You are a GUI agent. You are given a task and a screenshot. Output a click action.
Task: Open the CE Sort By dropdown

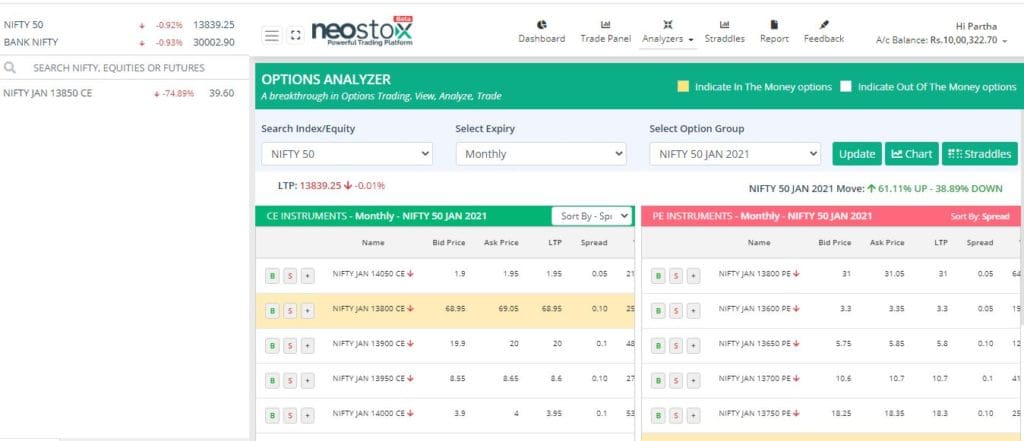pos(592,216)
